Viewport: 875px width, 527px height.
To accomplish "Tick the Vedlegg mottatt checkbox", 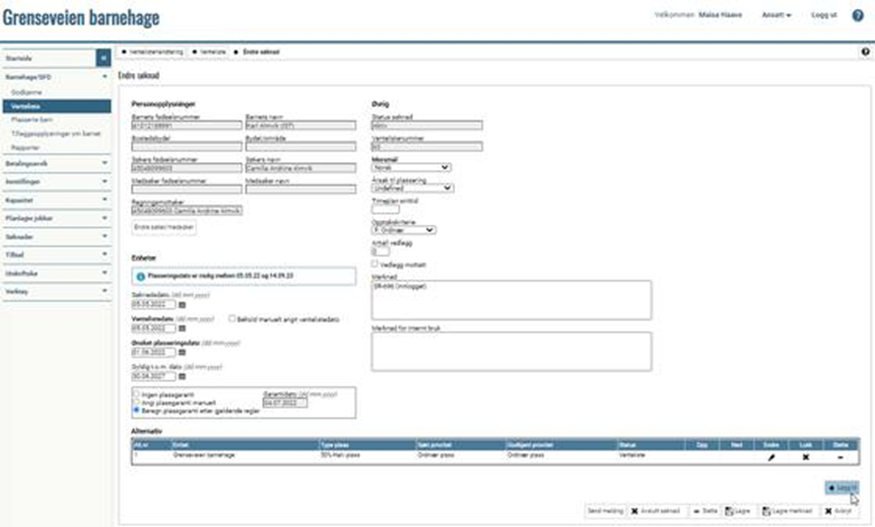I will pos(375,263).
